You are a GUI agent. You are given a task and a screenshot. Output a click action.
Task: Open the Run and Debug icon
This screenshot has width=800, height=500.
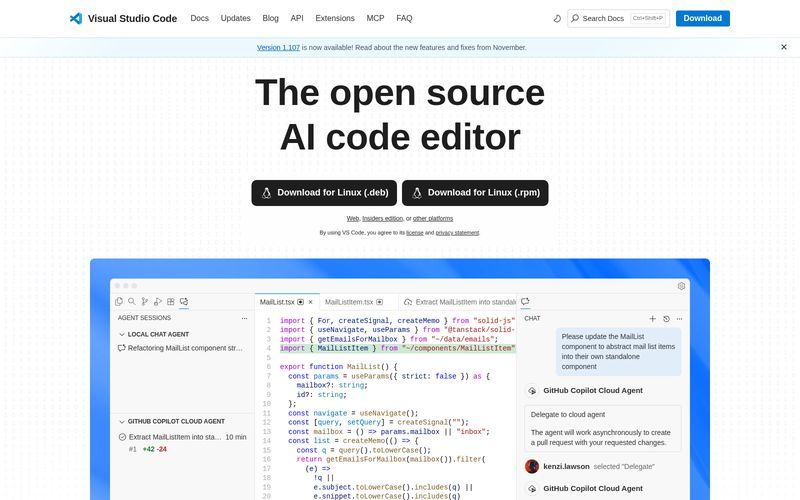point(158,302)
